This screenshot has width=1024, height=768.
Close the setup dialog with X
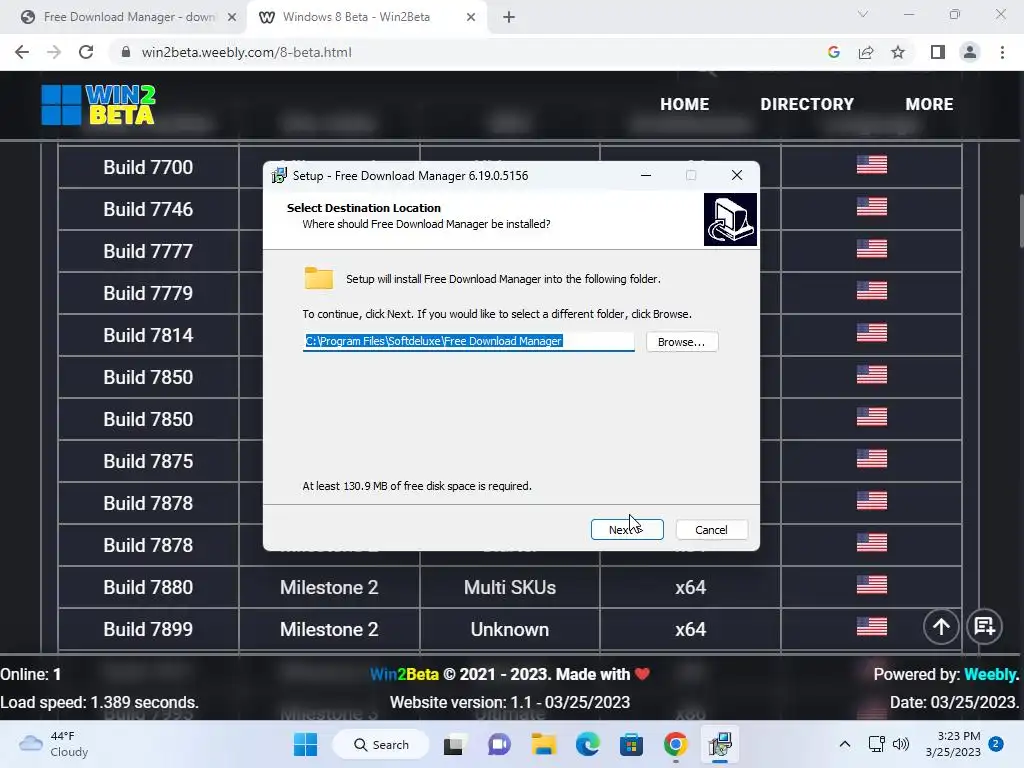(x=737, y=175)
